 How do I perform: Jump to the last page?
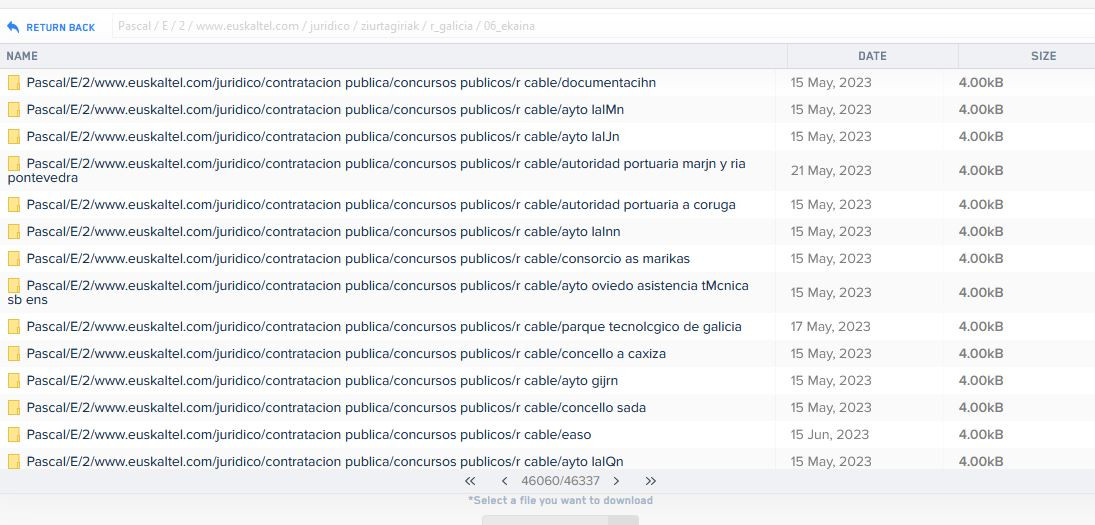(x=651, y=481)
